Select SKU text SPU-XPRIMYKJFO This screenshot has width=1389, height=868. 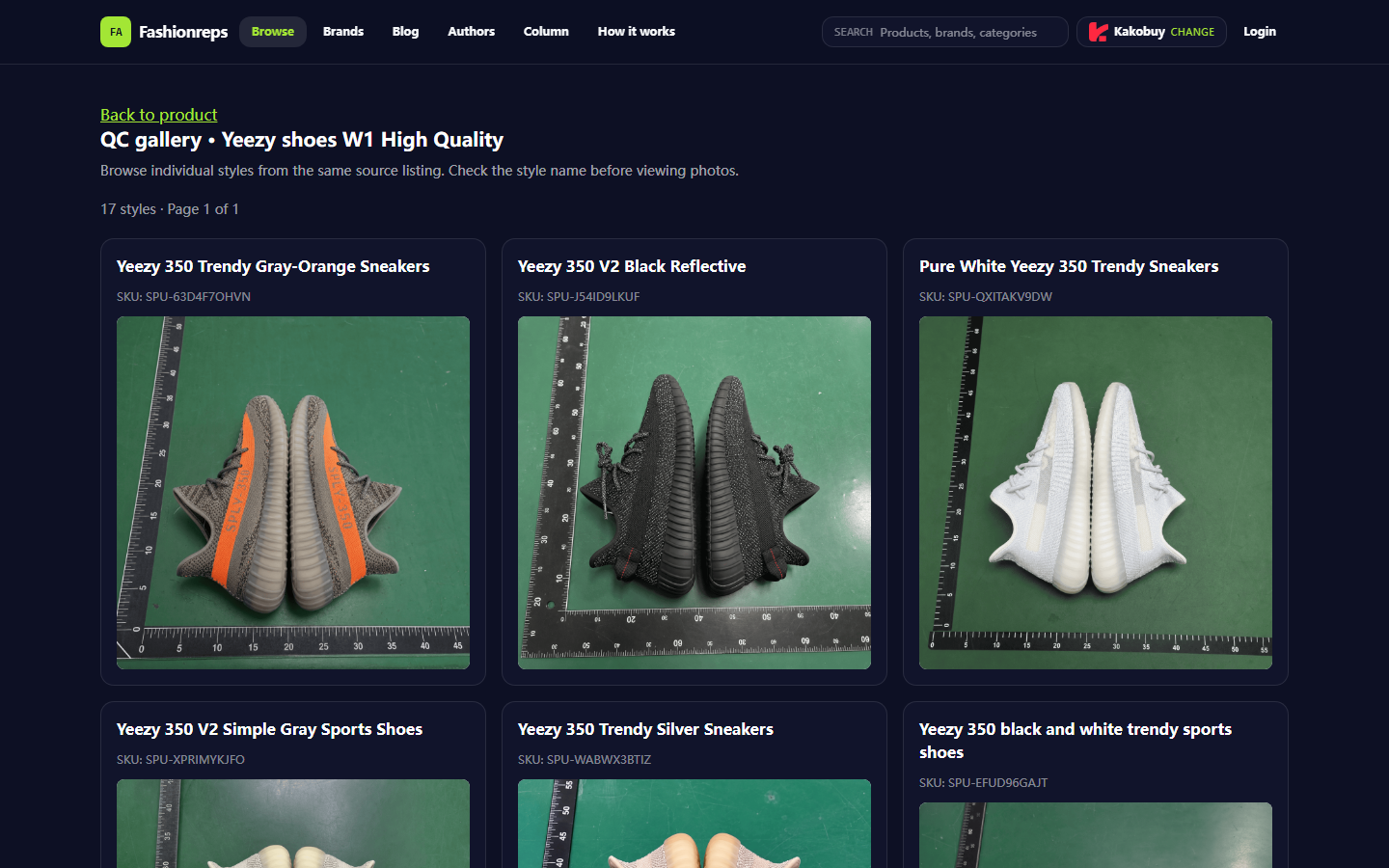click(x=180, y=760)
